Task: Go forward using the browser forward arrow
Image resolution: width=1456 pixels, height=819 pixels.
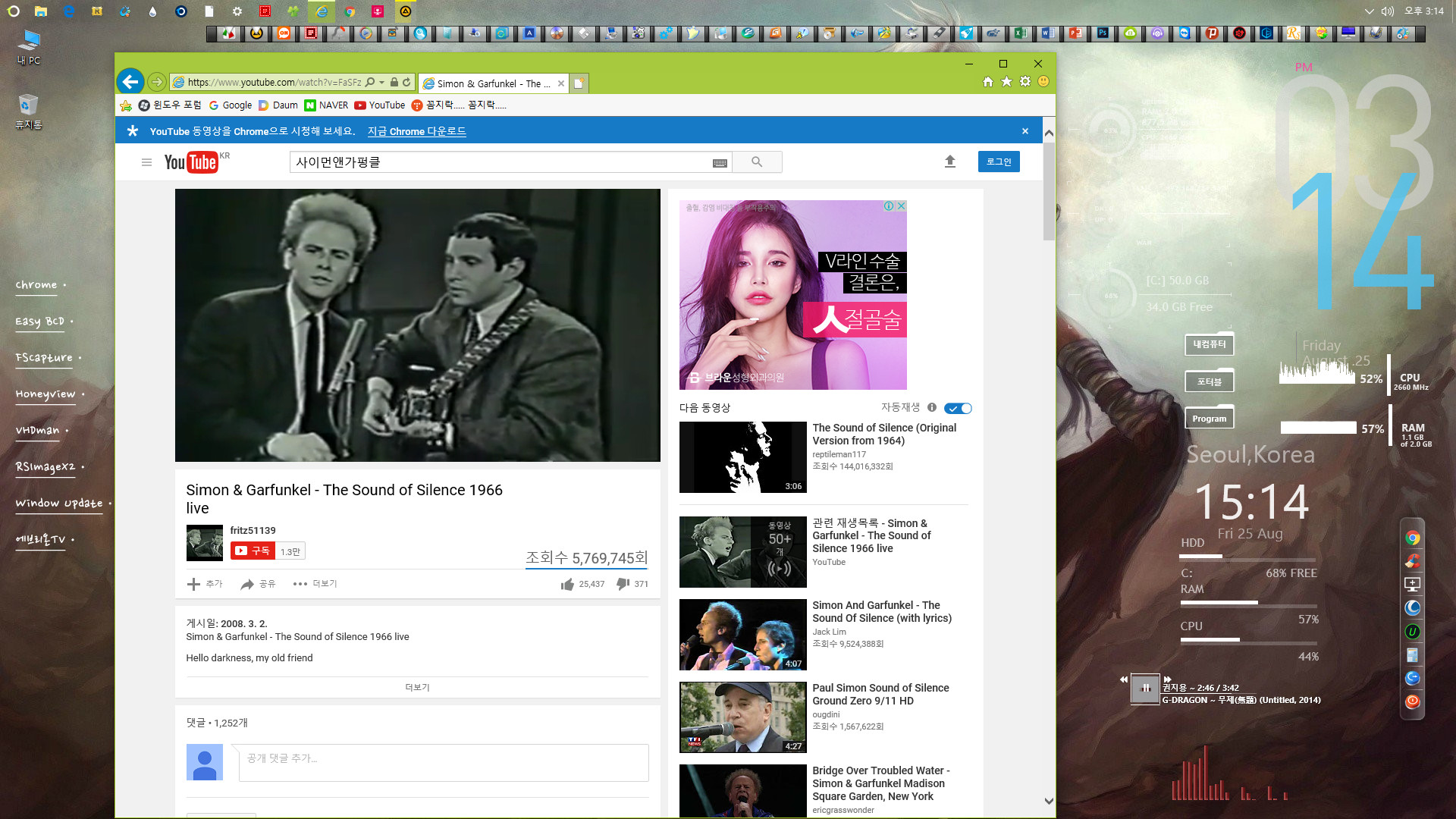Action: [x=156, y=82]
